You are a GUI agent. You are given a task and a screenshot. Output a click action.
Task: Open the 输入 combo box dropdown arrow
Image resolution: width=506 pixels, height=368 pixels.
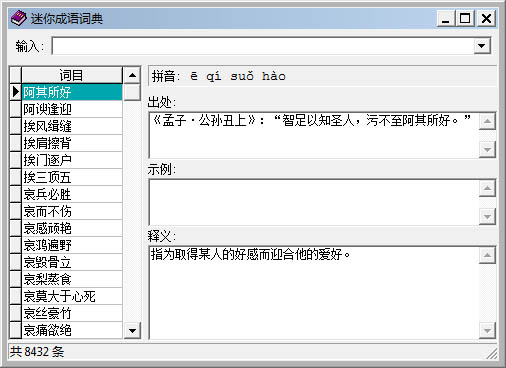[x=482, y=46]
